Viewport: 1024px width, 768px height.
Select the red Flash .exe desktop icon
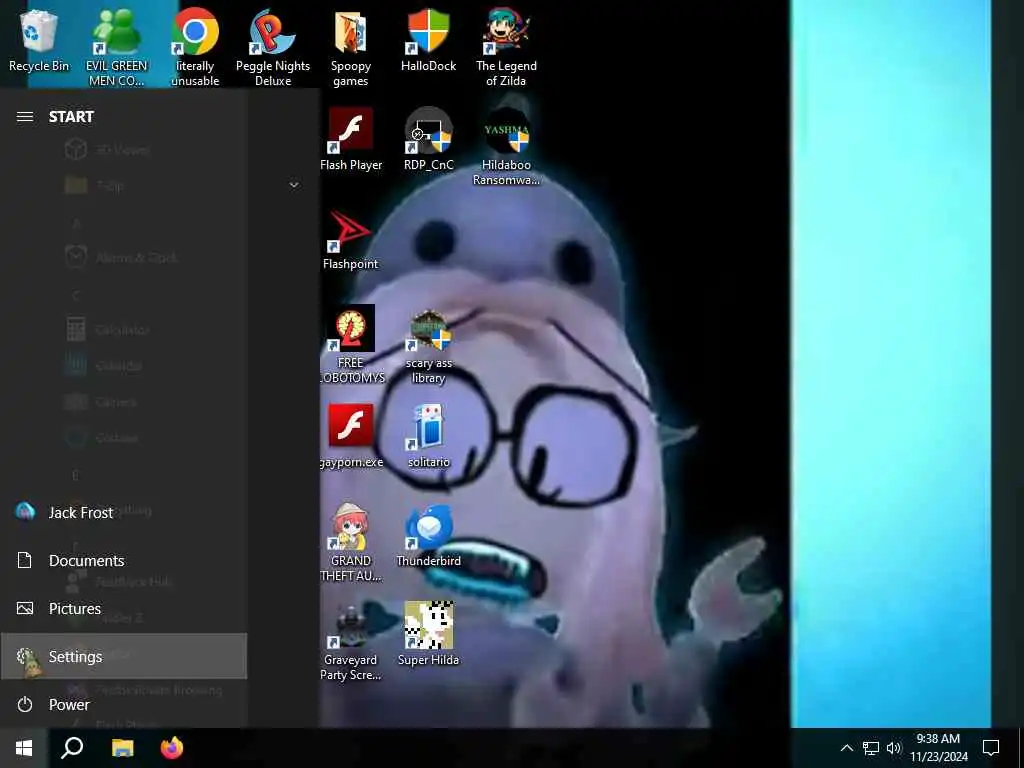(x=351, y=436)
